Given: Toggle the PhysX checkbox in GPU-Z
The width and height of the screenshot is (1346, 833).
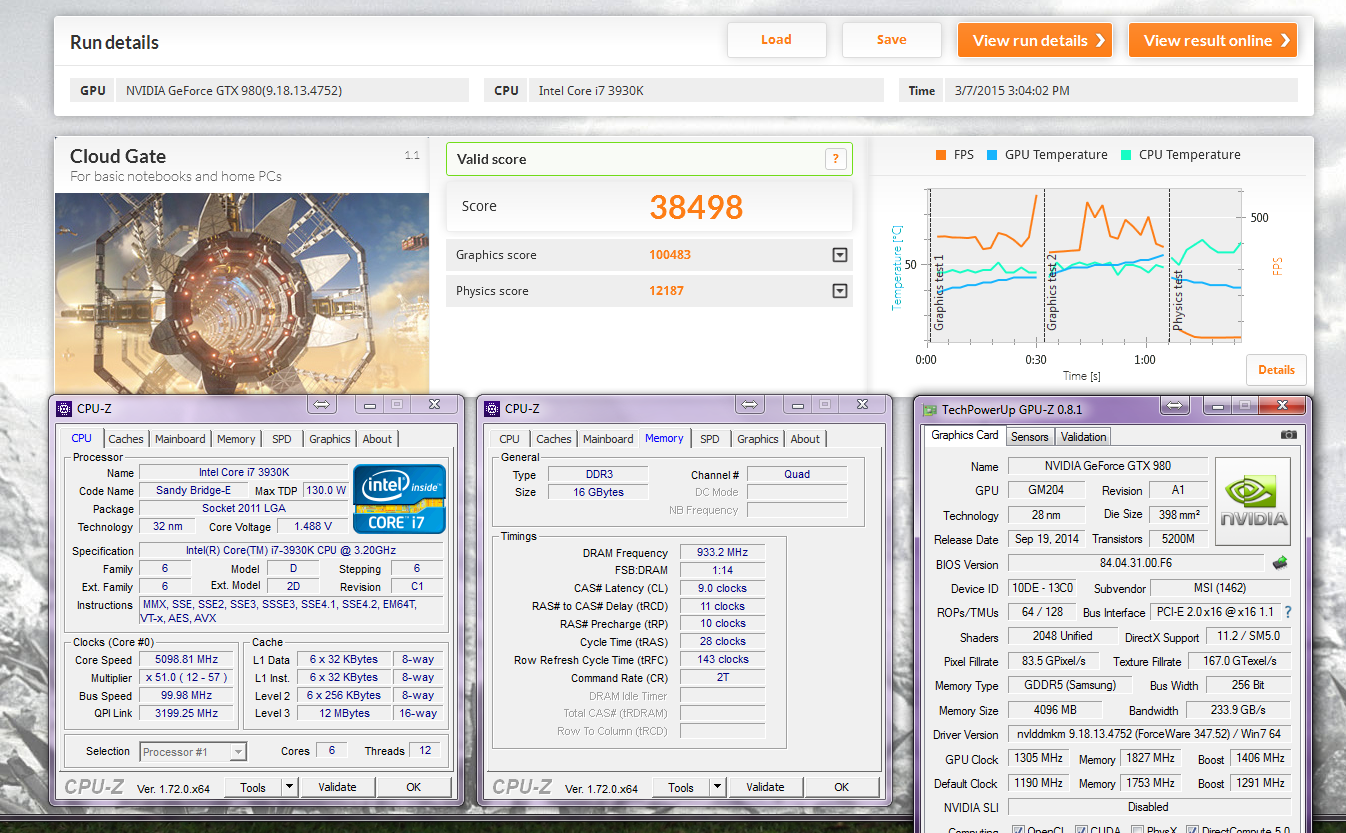Looking at the screenshot, I should 1137,829.
